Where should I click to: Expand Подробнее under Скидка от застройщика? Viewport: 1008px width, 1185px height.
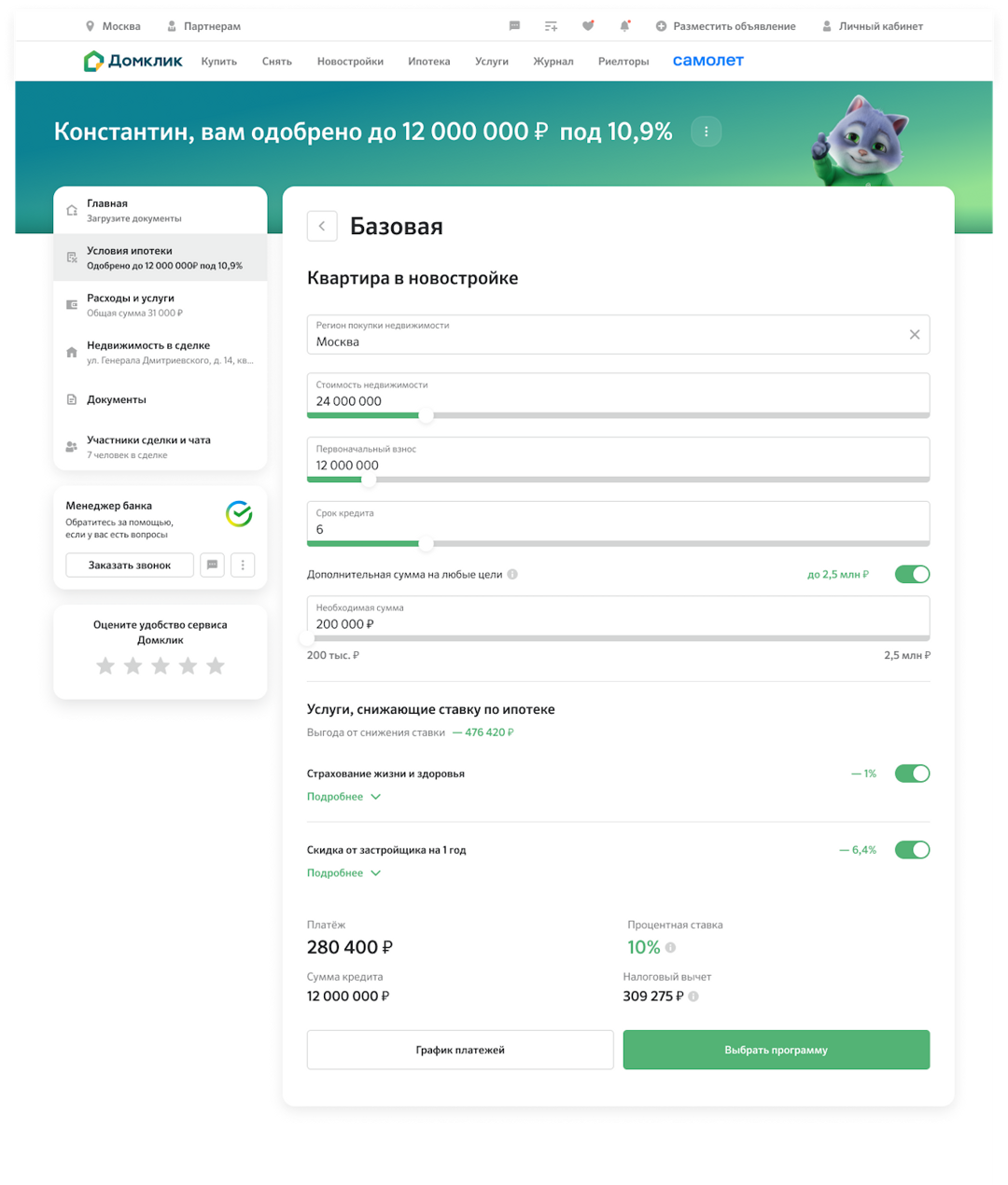(343, 873)
